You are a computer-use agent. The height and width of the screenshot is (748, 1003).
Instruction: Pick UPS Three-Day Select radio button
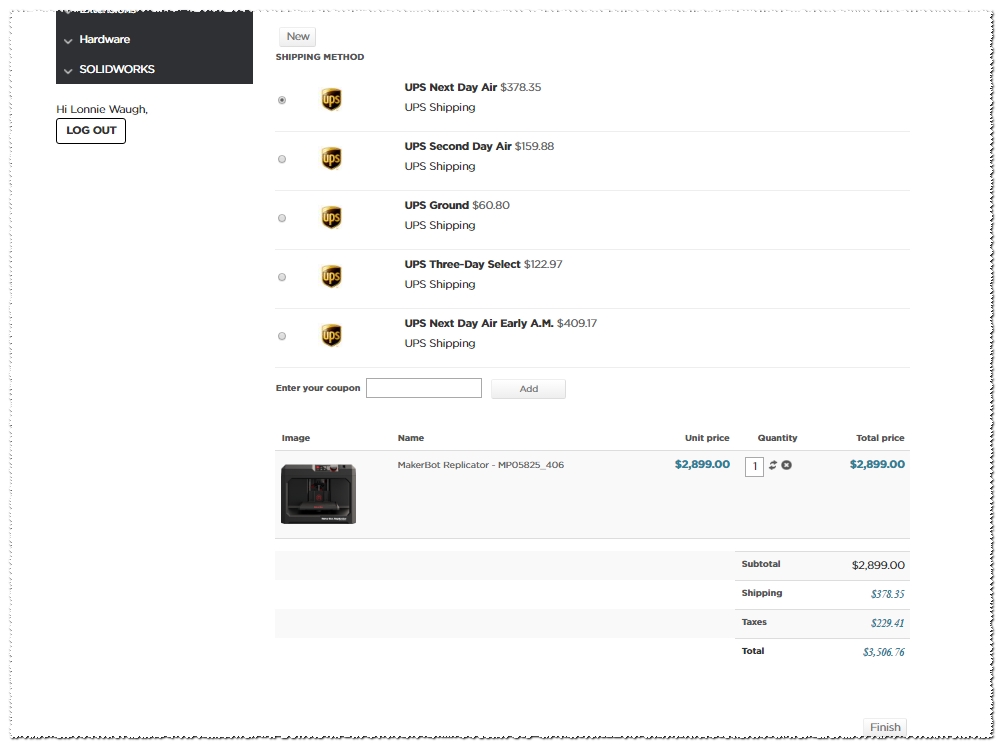[x=282, y=277]
